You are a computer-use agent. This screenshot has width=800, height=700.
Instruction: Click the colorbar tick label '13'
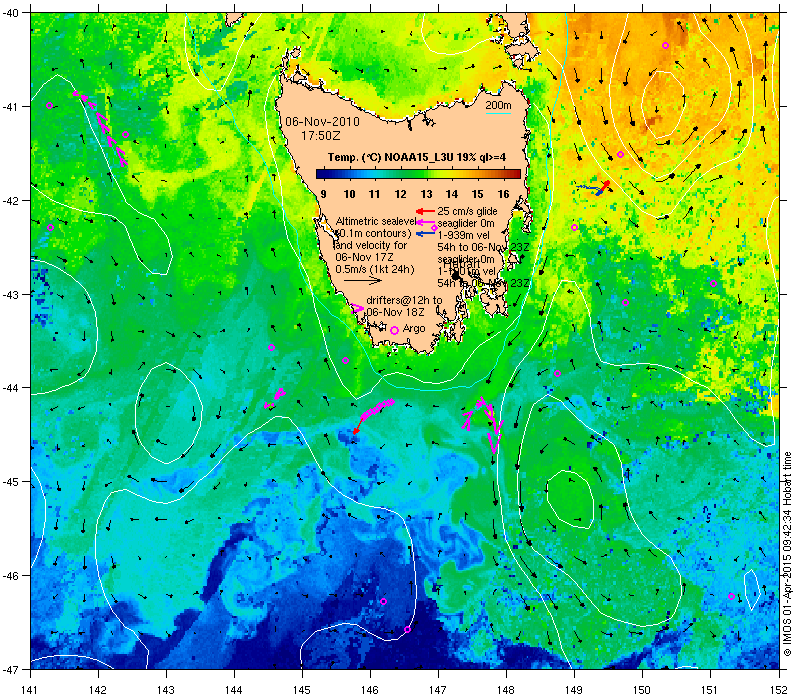(427, 194)
